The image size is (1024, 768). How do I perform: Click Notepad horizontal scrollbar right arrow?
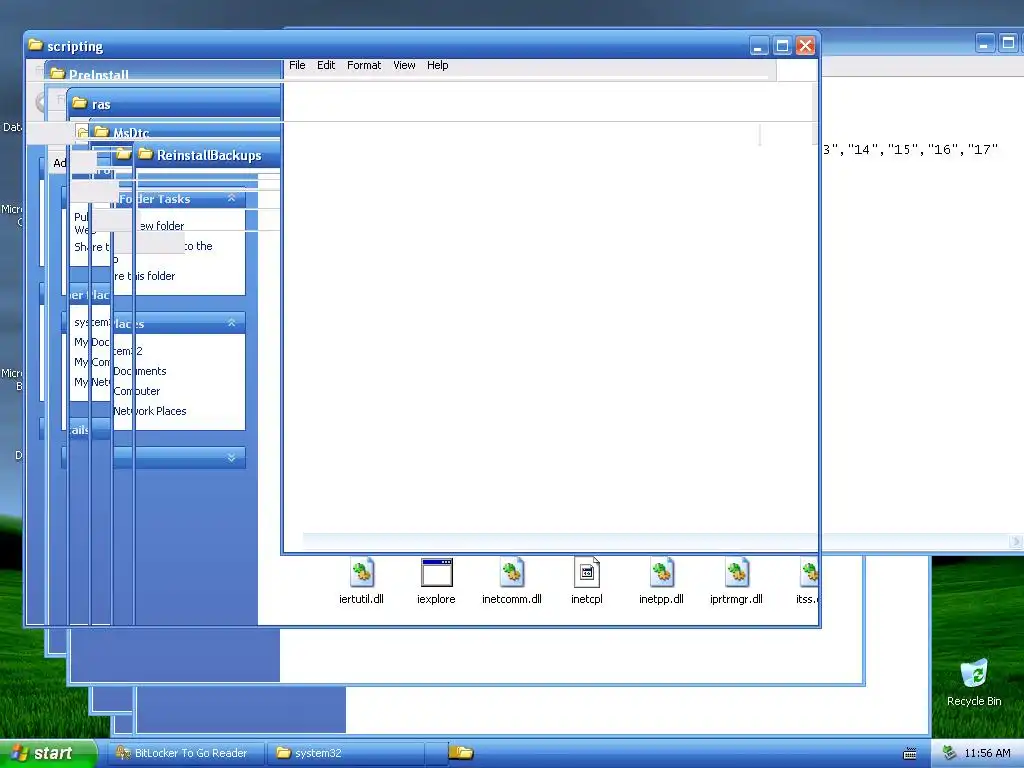click(x=1016, y=541)
